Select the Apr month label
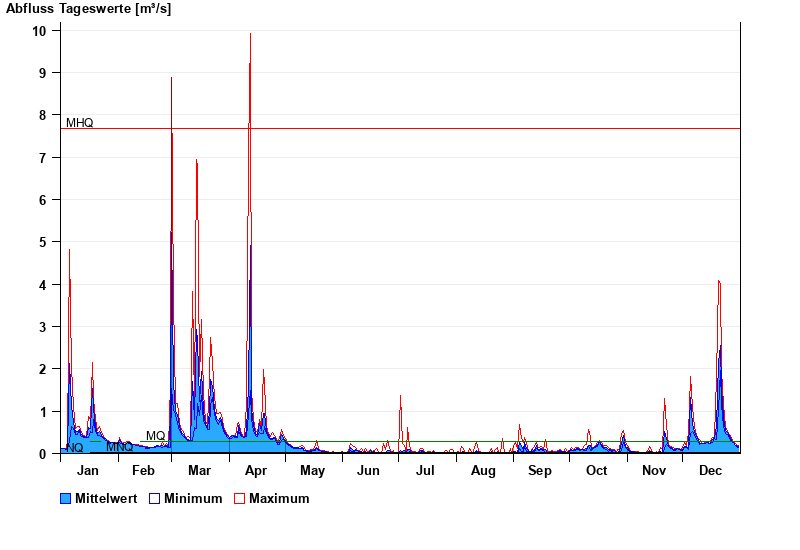 tap(255, 471)
